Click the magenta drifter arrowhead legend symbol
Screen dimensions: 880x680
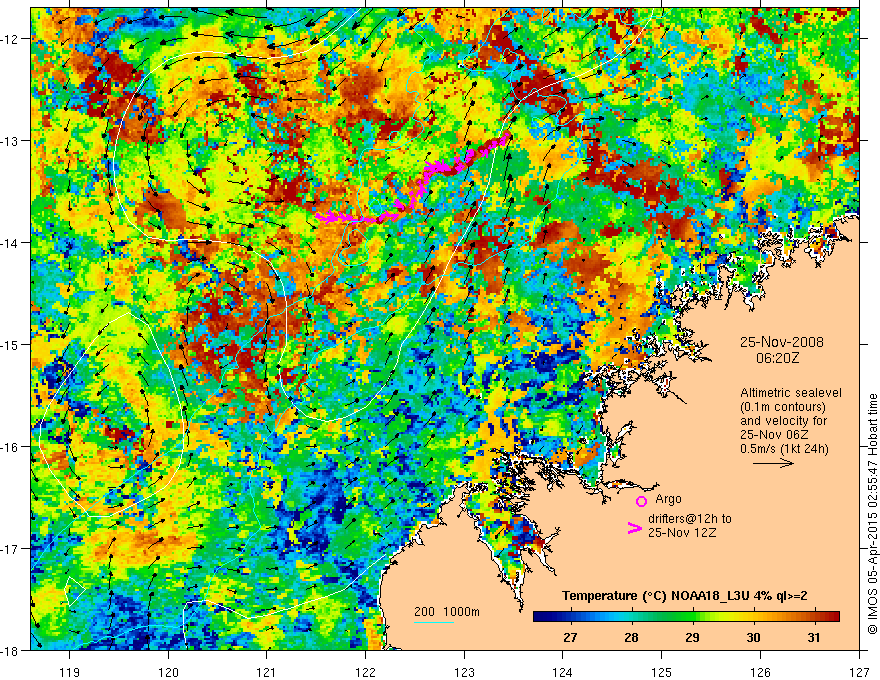click(634, 528)
